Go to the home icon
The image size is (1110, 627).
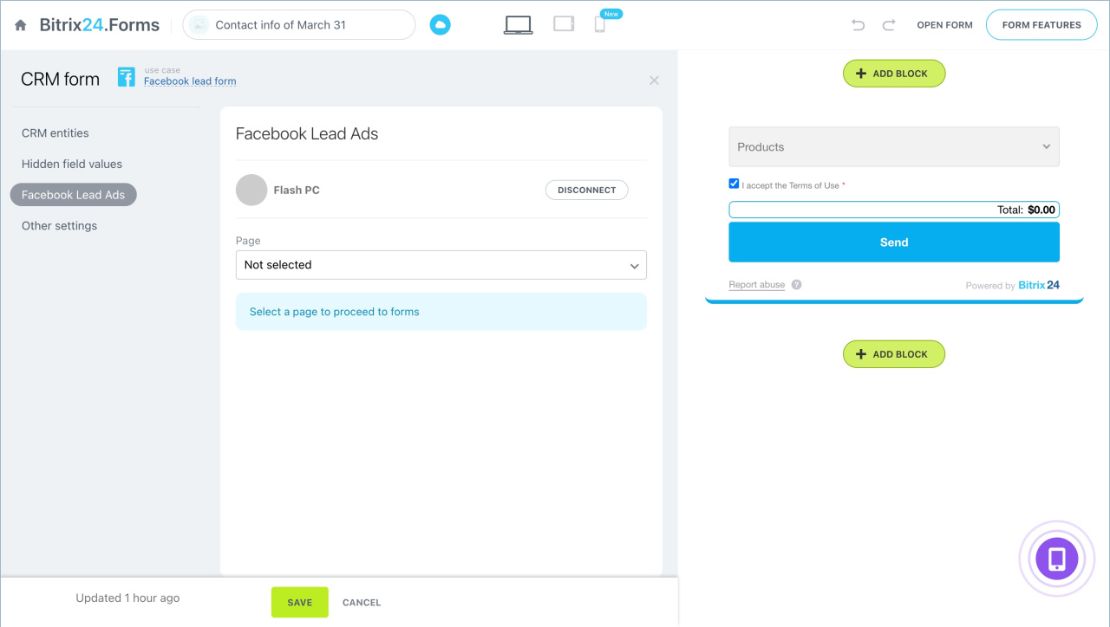coord(21,25)
